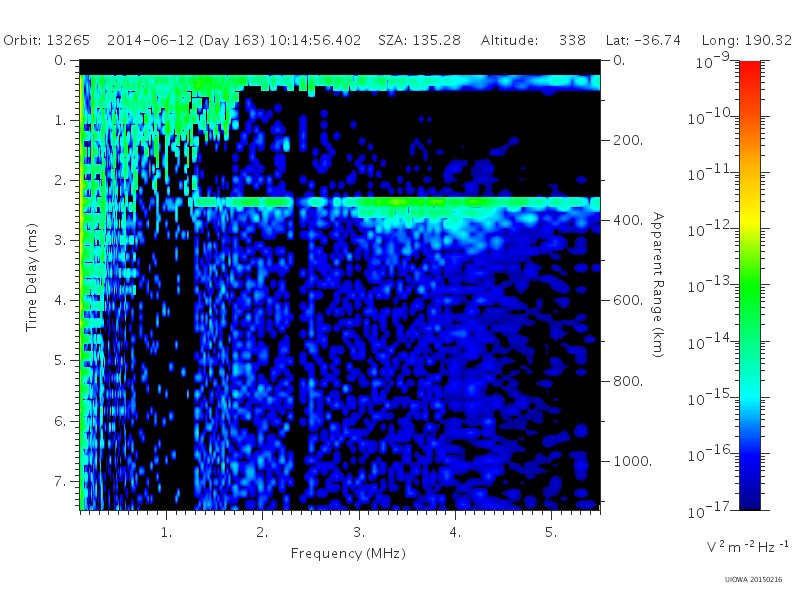Click the 10^-16 colorbar label
Viewport: 800px width, 600px height.
[x=711, y=453]
